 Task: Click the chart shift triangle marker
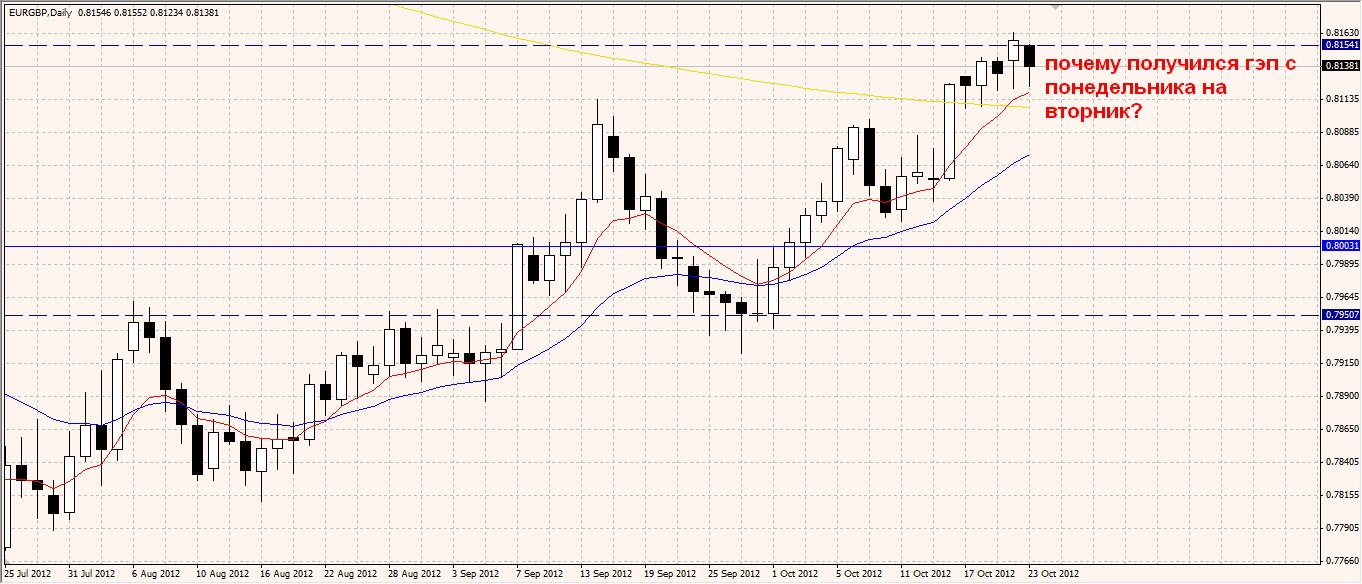1055,7
